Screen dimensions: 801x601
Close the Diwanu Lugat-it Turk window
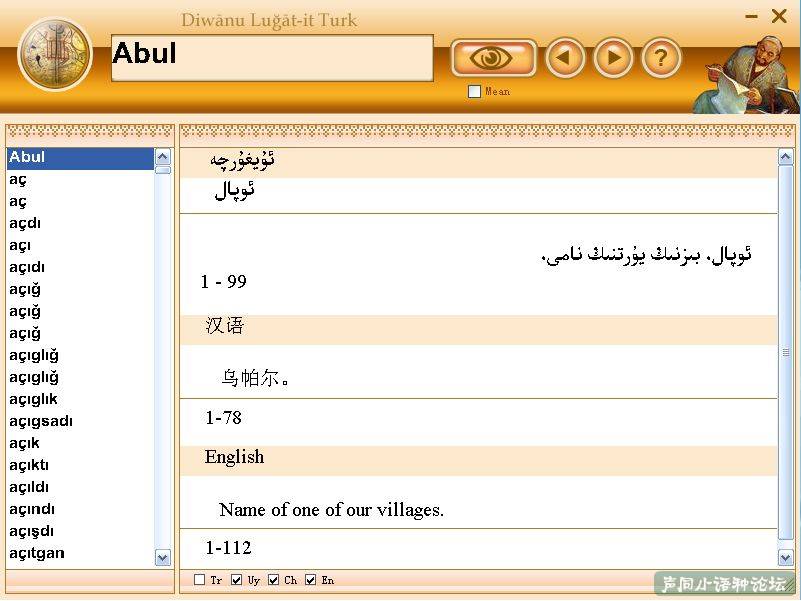[x=779, y=16]
